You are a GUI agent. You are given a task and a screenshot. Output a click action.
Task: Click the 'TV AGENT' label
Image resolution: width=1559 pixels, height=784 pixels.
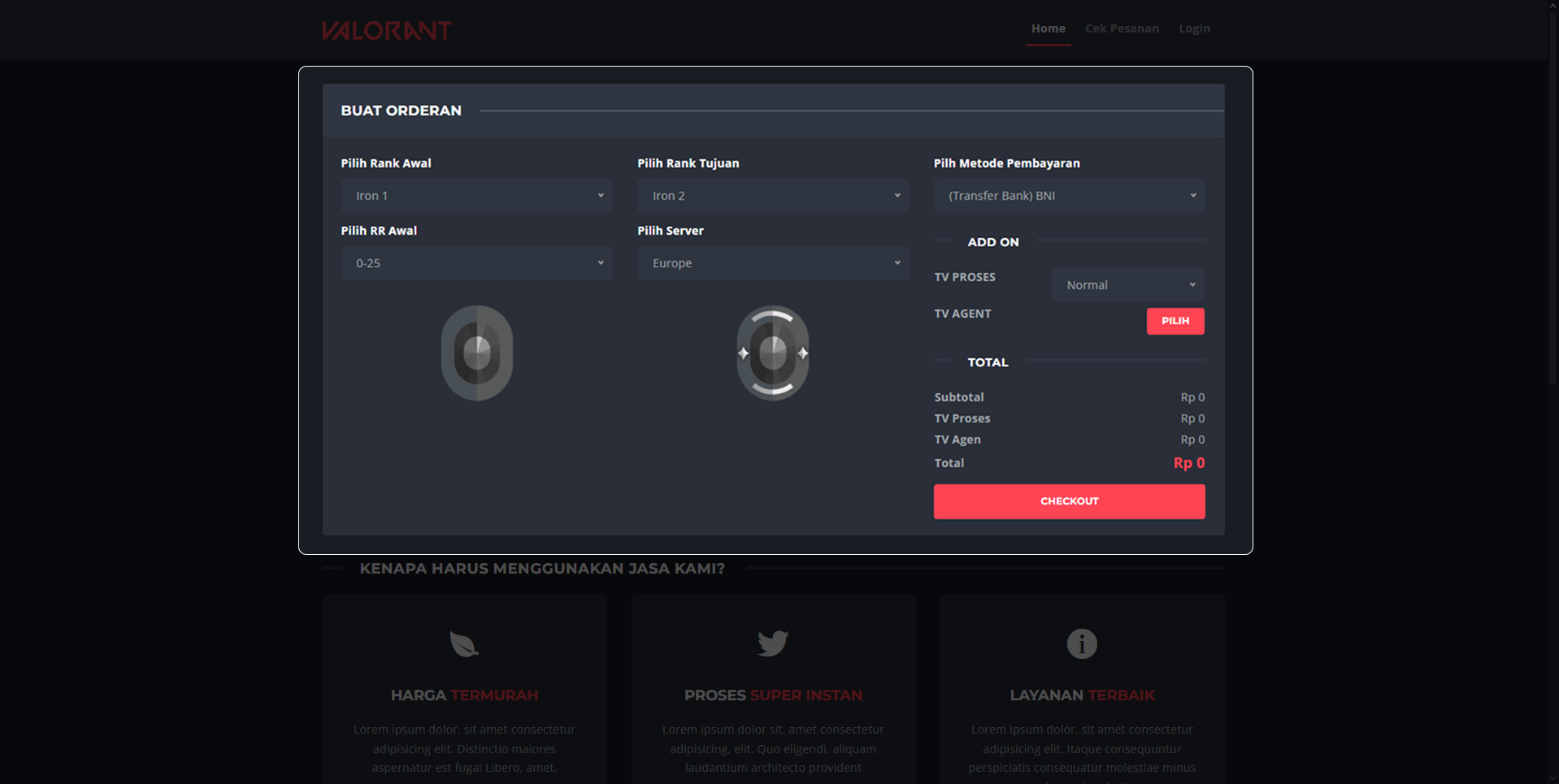click(x=962, y=314)
